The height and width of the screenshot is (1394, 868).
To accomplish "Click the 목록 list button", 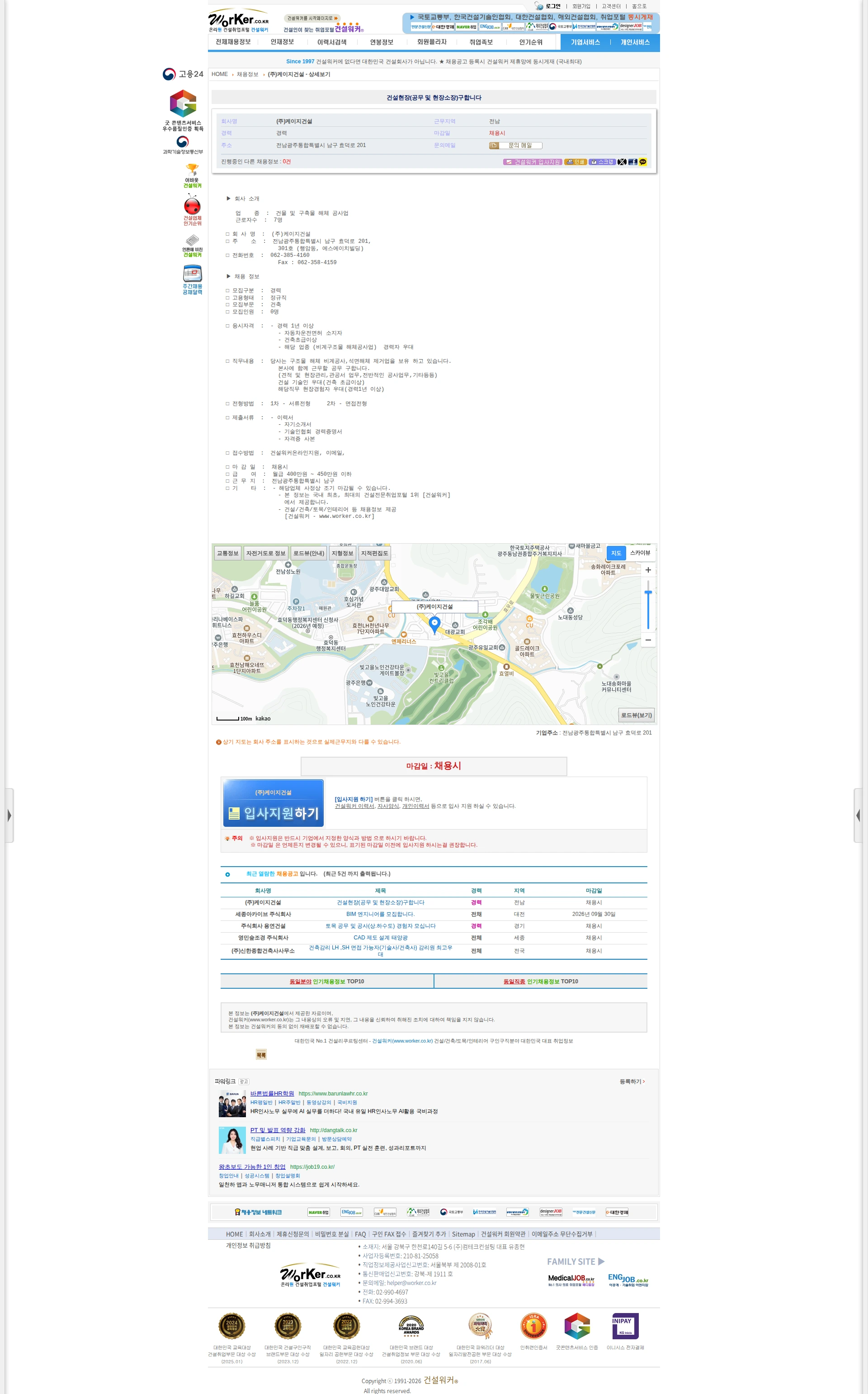I will (261, 1055).
